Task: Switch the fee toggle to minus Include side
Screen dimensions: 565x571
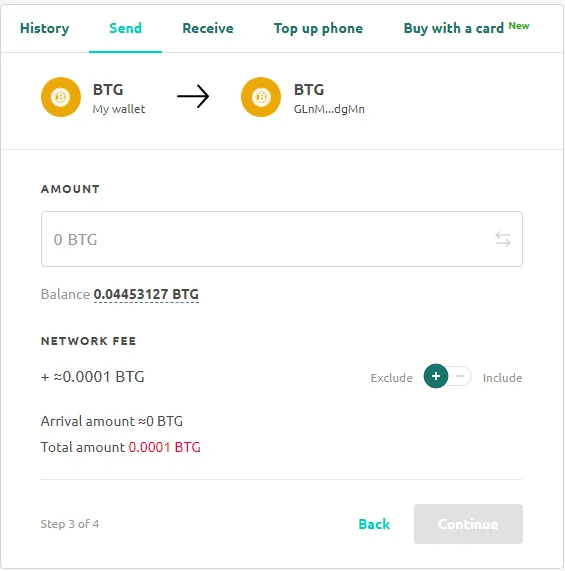Action: (x=460, y=376)
